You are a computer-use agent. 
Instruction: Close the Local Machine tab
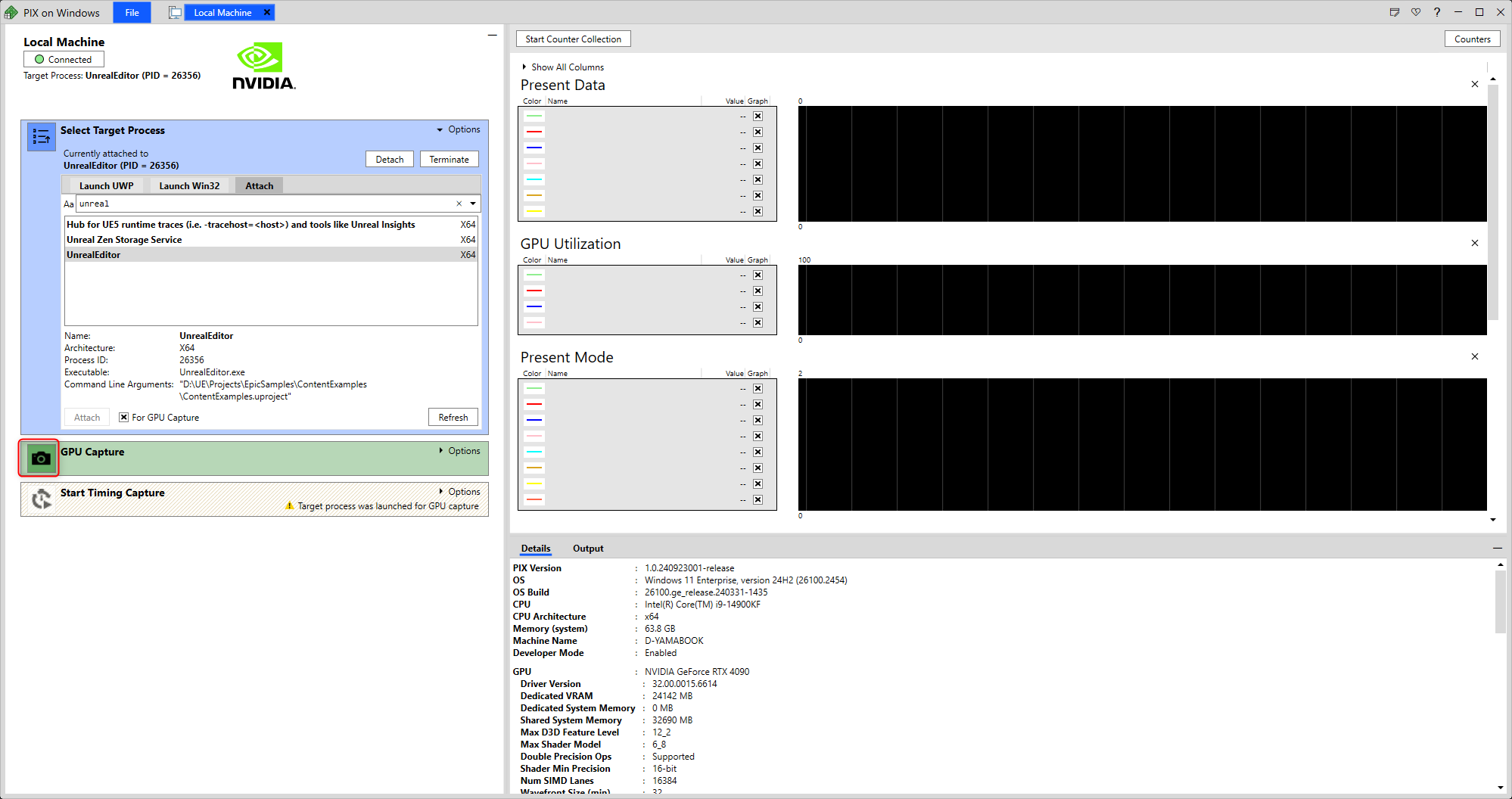(x=266, y=12)
